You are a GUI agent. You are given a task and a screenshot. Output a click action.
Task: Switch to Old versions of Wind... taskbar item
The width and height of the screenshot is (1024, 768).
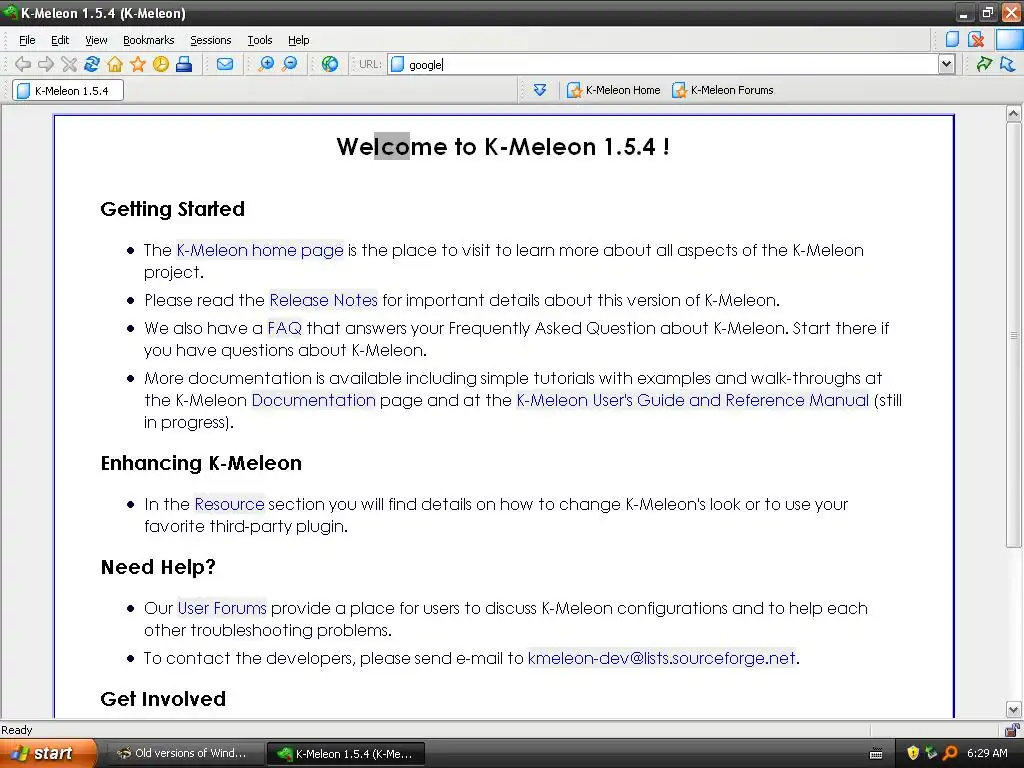coord(183,753)
